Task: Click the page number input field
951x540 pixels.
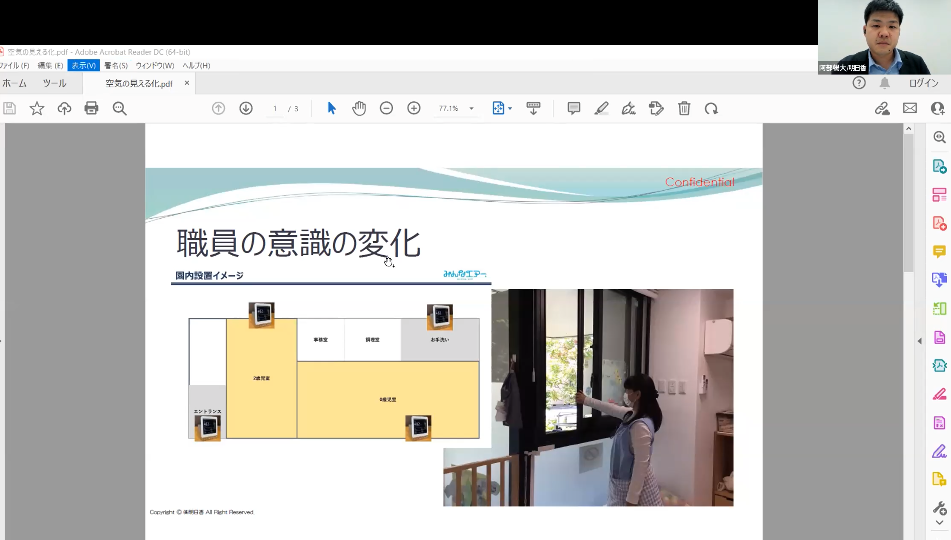Action: (x=275, y=109)
